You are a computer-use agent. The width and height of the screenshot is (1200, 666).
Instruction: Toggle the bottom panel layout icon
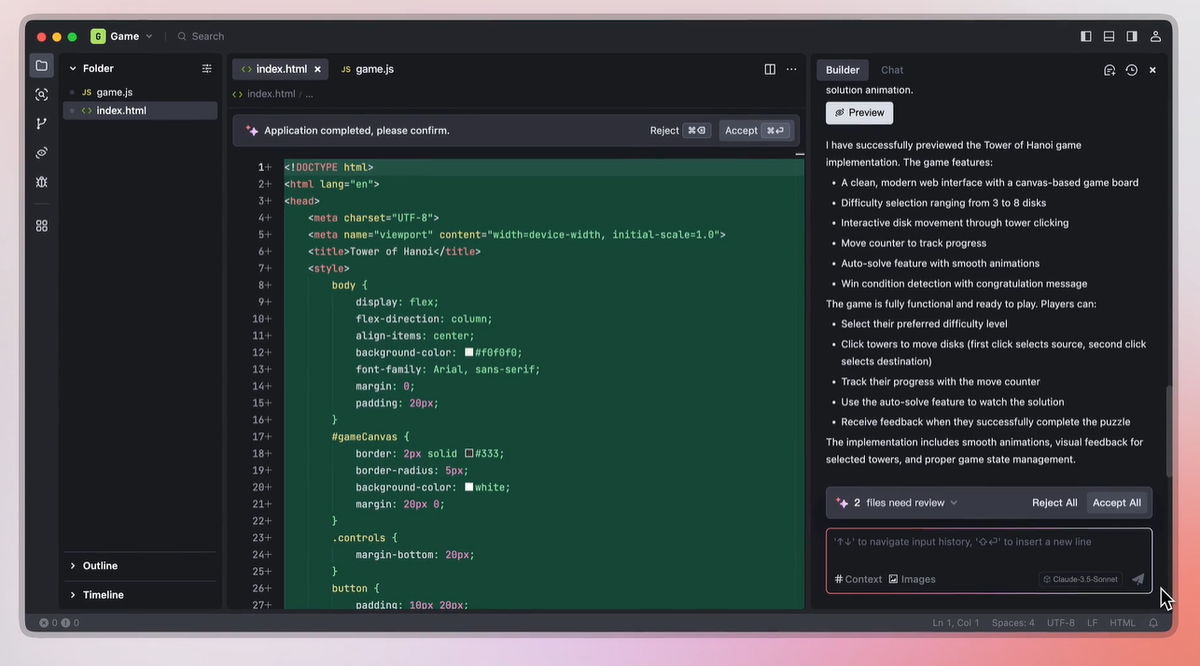tap(1109, 36)
